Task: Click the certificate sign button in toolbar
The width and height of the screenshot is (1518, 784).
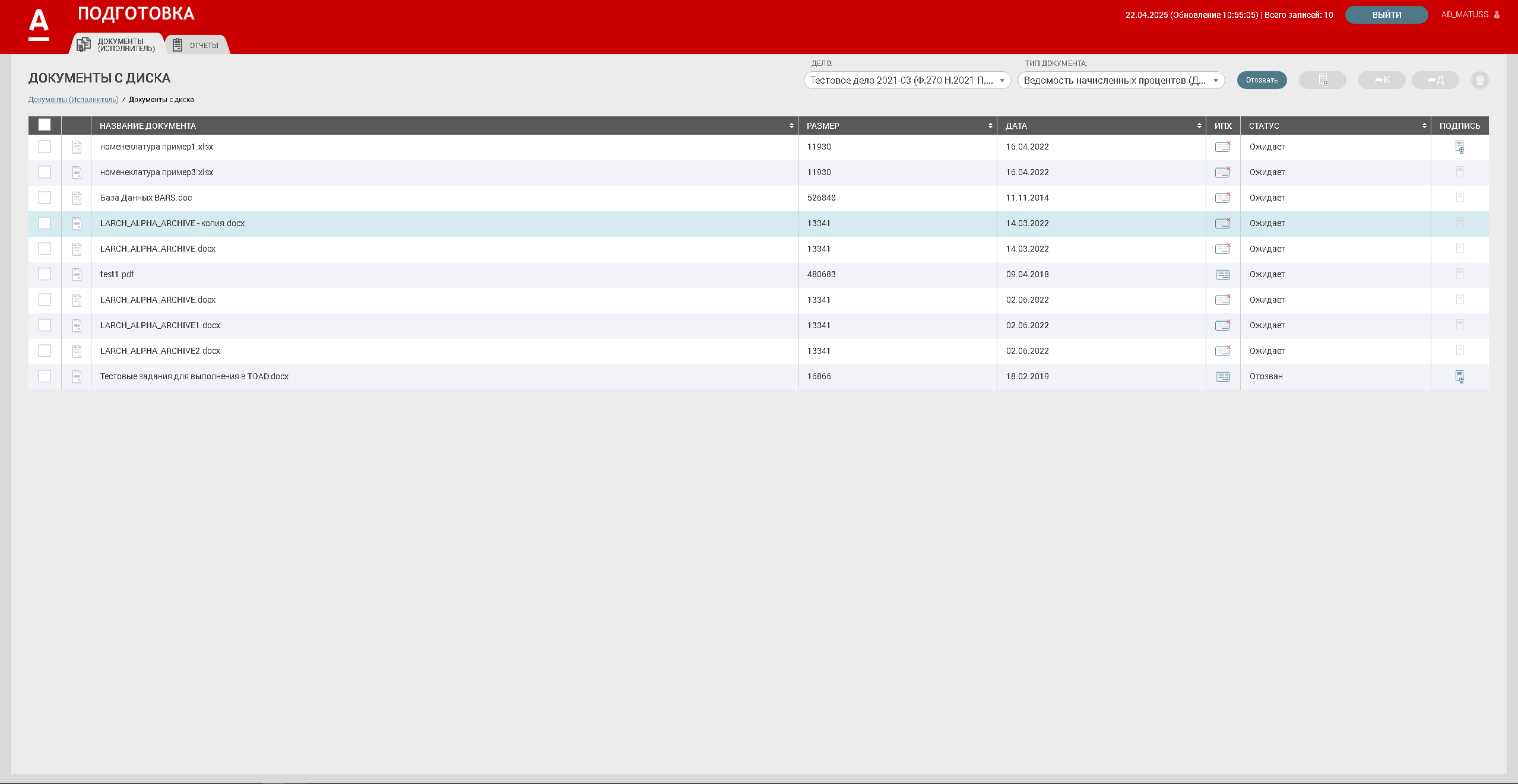Action: pos(1322,80)
